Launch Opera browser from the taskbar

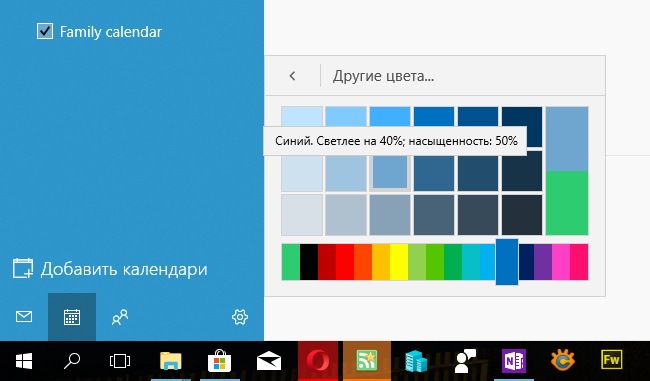point(318,361)
